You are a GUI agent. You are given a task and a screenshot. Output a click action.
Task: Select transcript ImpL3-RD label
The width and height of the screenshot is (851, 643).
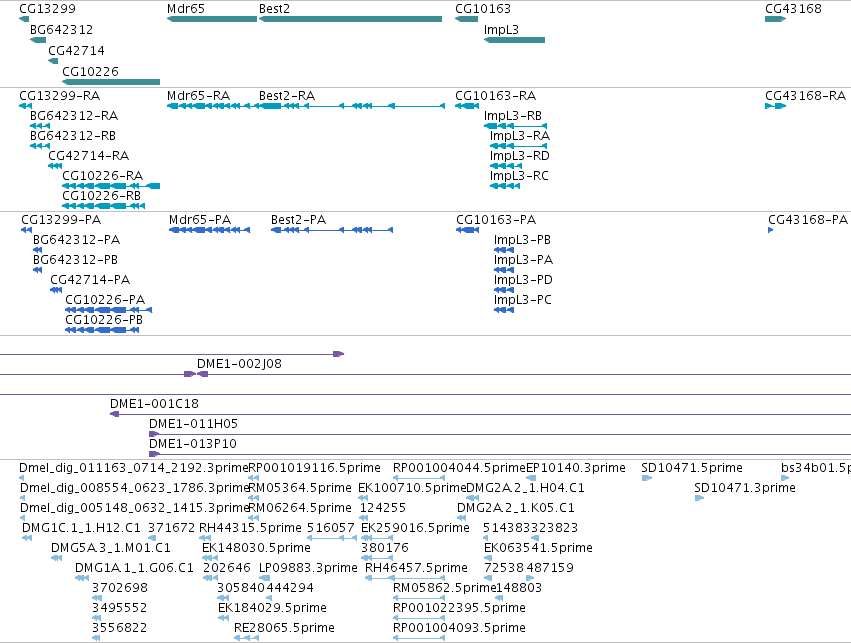pyautogui.click(x=519, y=156)
